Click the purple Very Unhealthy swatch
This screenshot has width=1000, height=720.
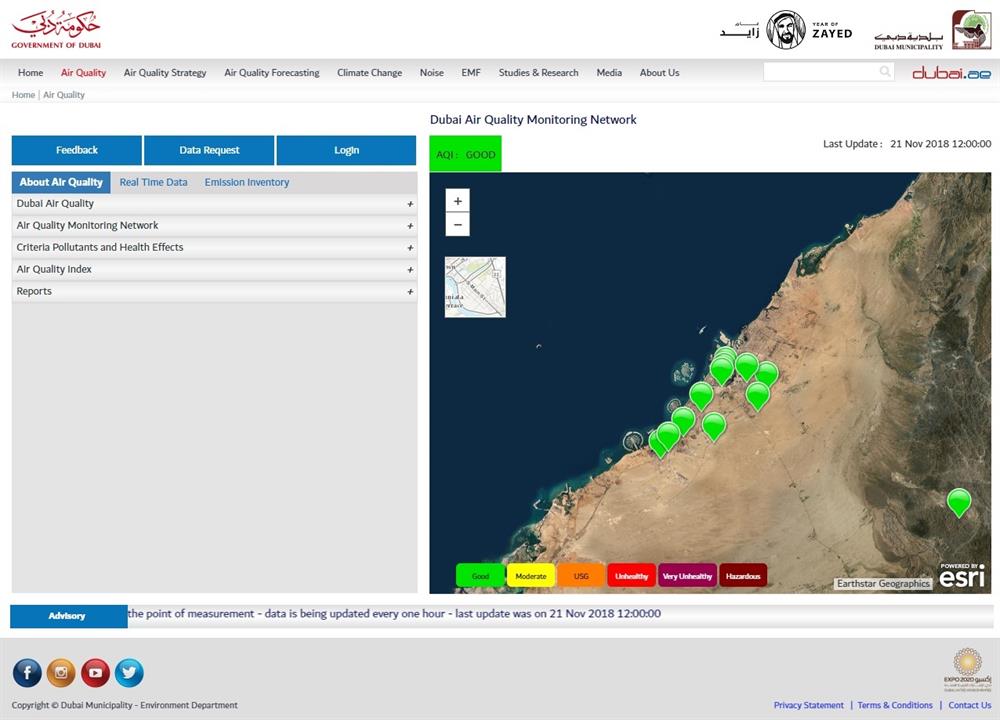pyautogui.click(x=688, y=576)
